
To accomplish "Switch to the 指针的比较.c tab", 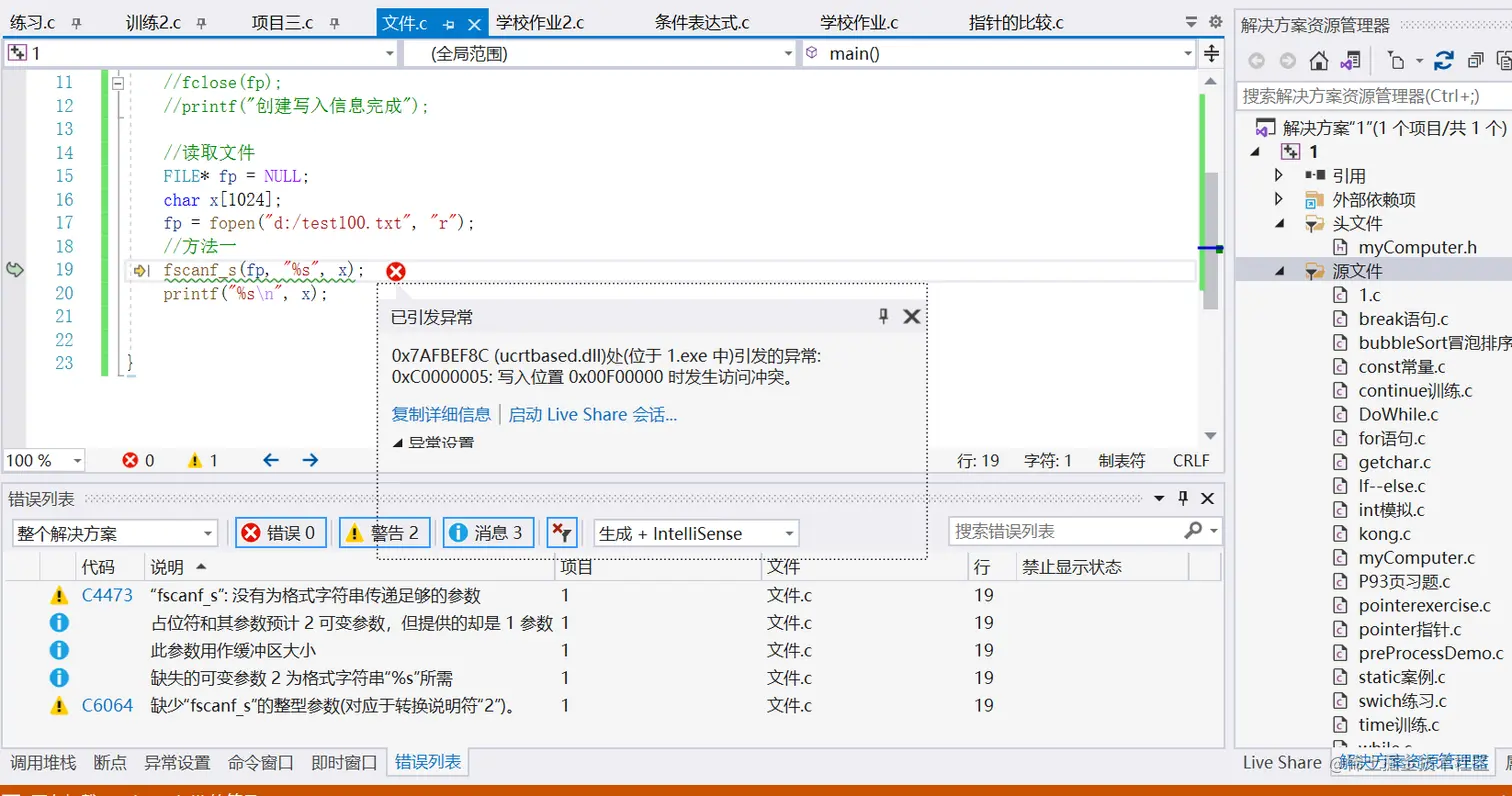I will click(x=1016, y=23).
